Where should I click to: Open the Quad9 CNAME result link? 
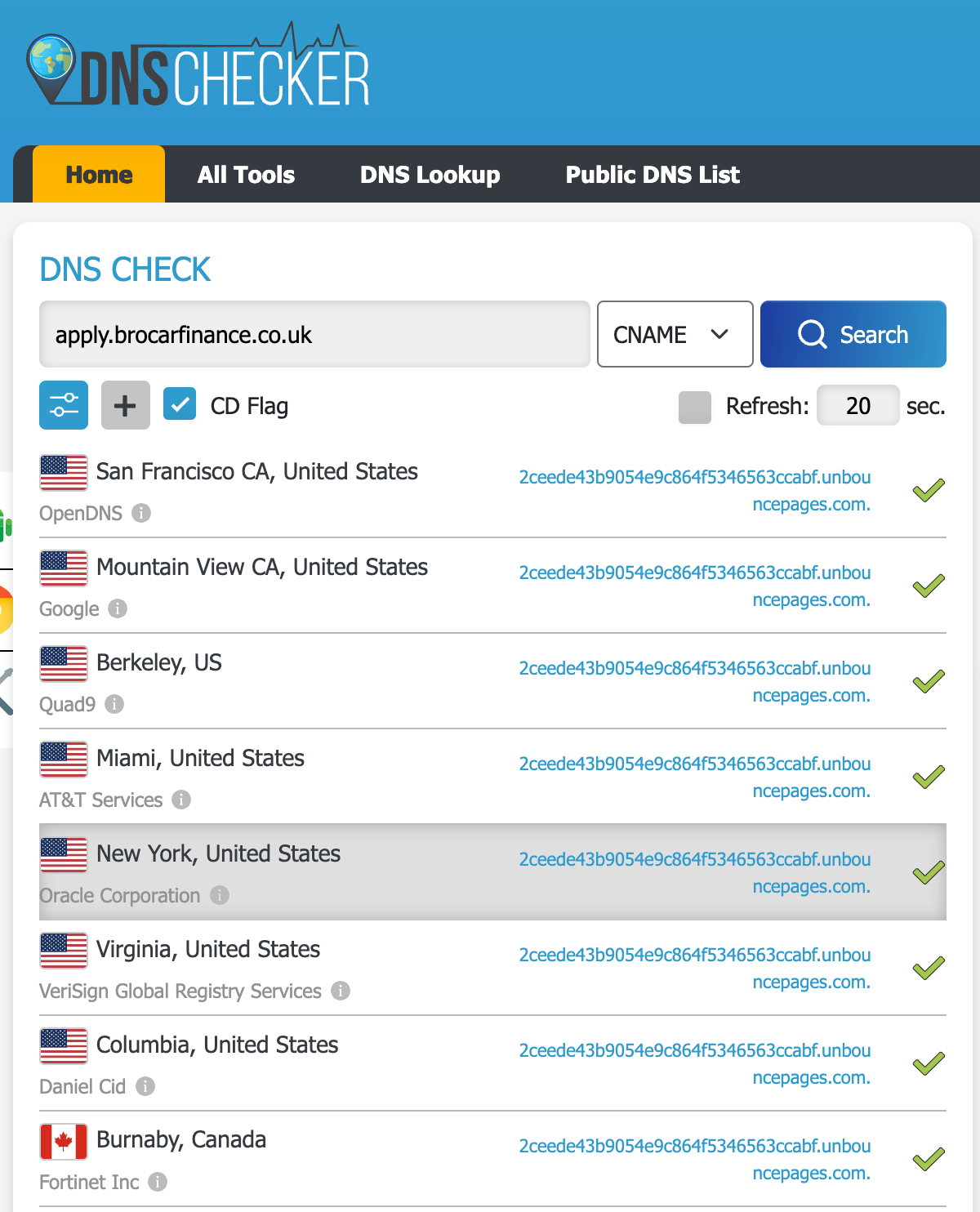(x=695, y=682)
